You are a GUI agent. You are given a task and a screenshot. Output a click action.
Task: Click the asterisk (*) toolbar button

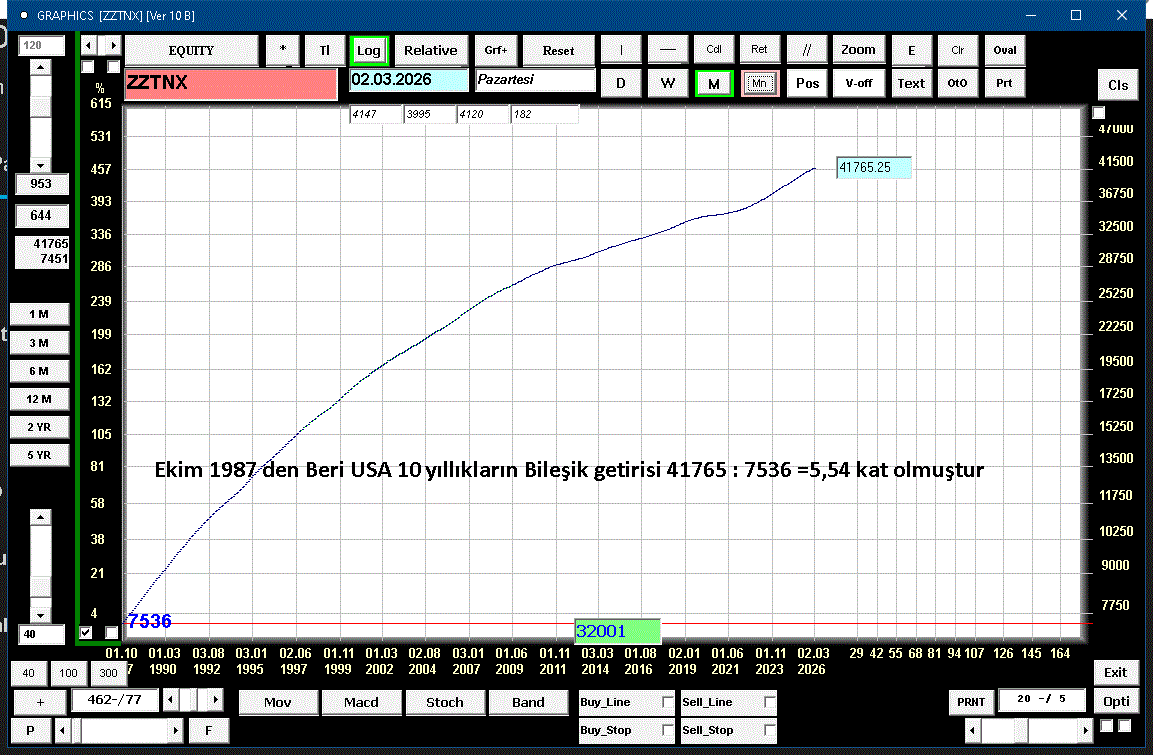click(x=282, y=50)
